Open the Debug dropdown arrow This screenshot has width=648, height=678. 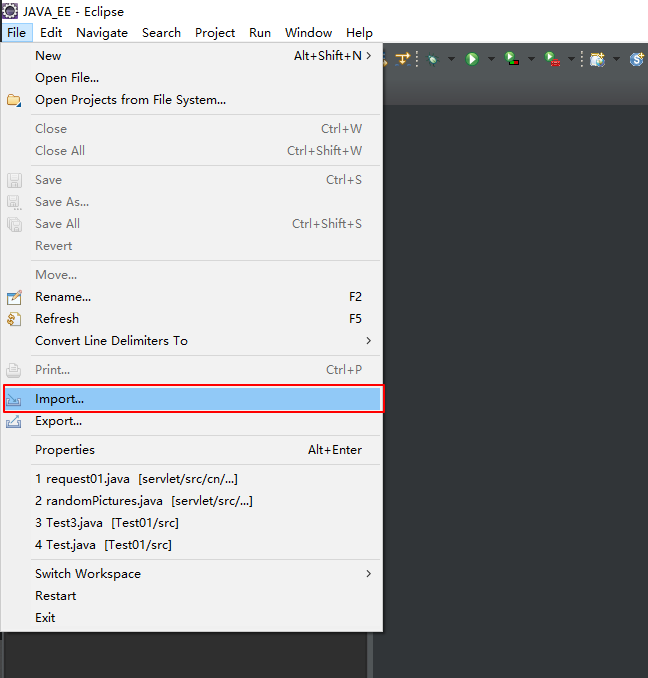click(451, 59)
